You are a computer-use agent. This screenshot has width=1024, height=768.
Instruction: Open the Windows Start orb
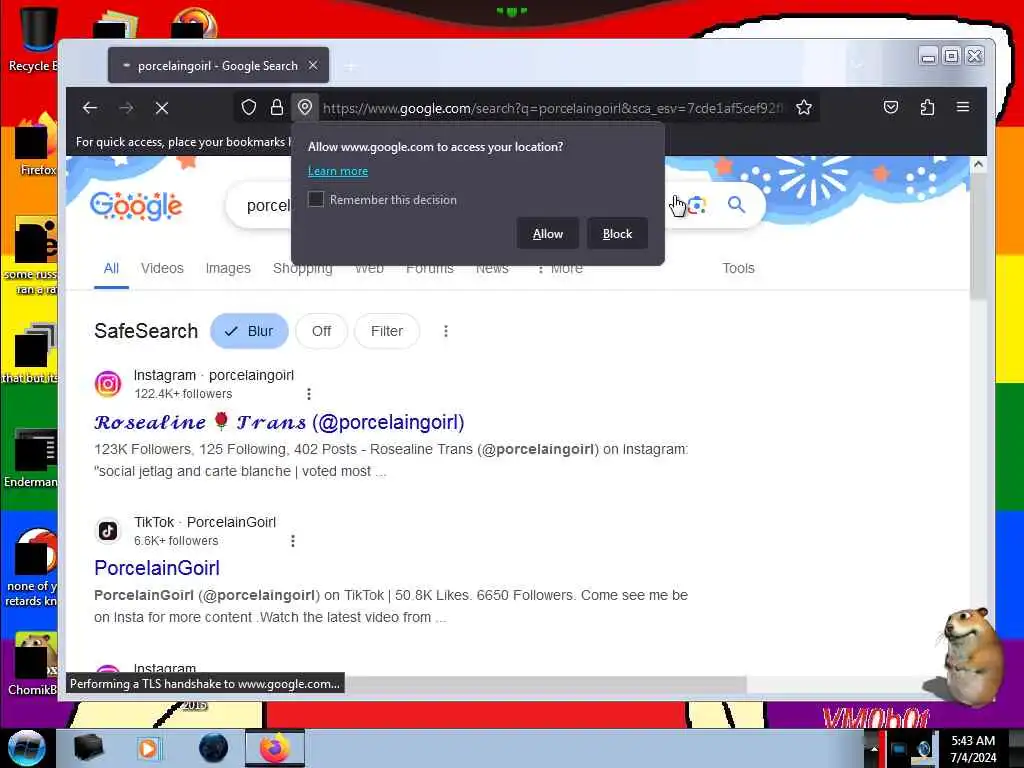click(x=27, y=748)
